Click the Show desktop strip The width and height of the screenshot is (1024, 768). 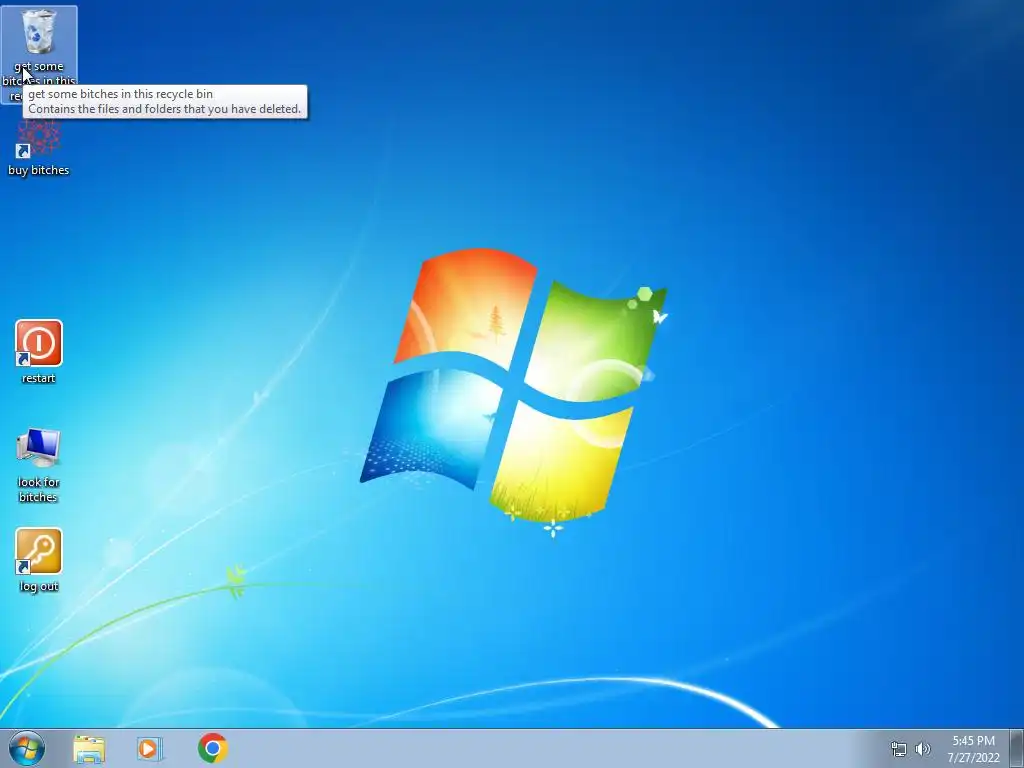(1017, 748)
